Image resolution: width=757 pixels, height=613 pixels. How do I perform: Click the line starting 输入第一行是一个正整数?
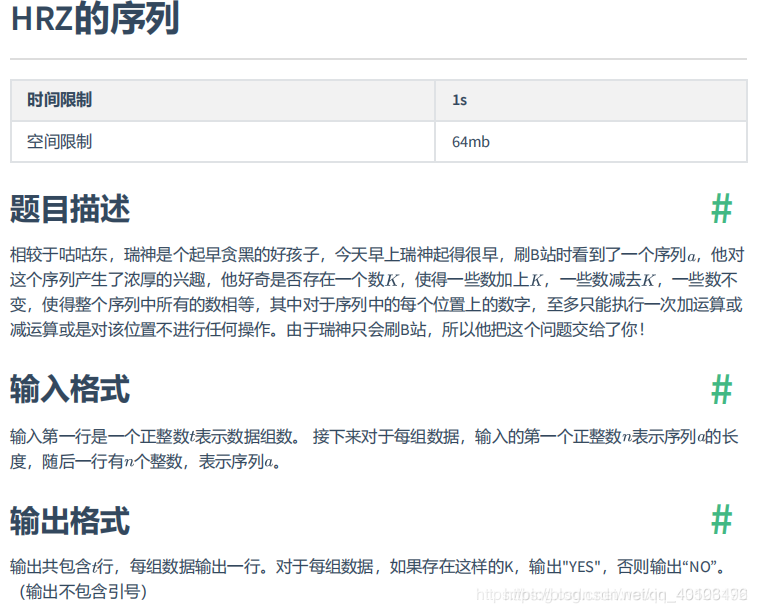374,436
